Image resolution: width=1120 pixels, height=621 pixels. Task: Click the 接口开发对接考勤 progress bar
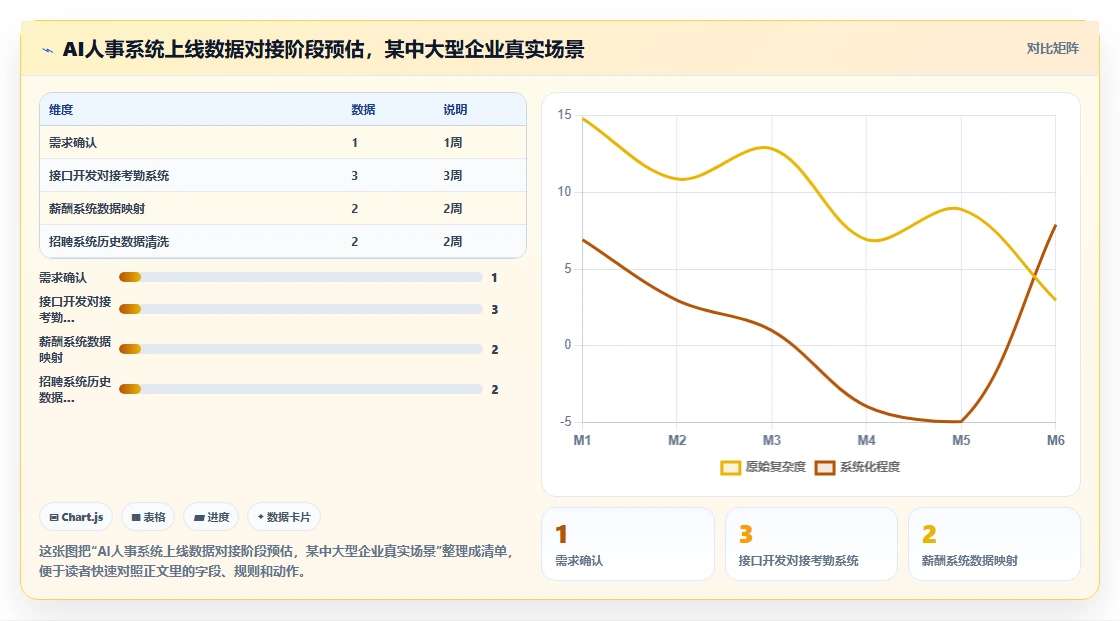pos(301,309)
